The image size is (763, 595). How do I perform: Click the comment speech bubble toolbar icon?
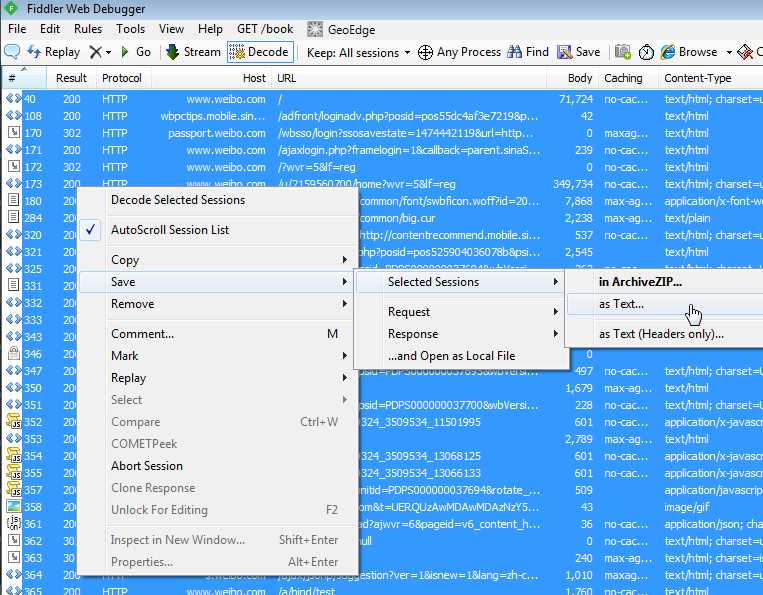coord(12,52)
